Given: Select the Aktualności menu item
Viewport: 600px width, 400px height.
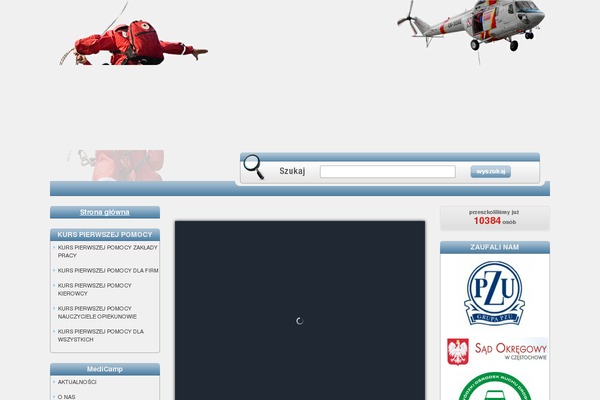Looking at the screenshot, I should pos(77,382).
